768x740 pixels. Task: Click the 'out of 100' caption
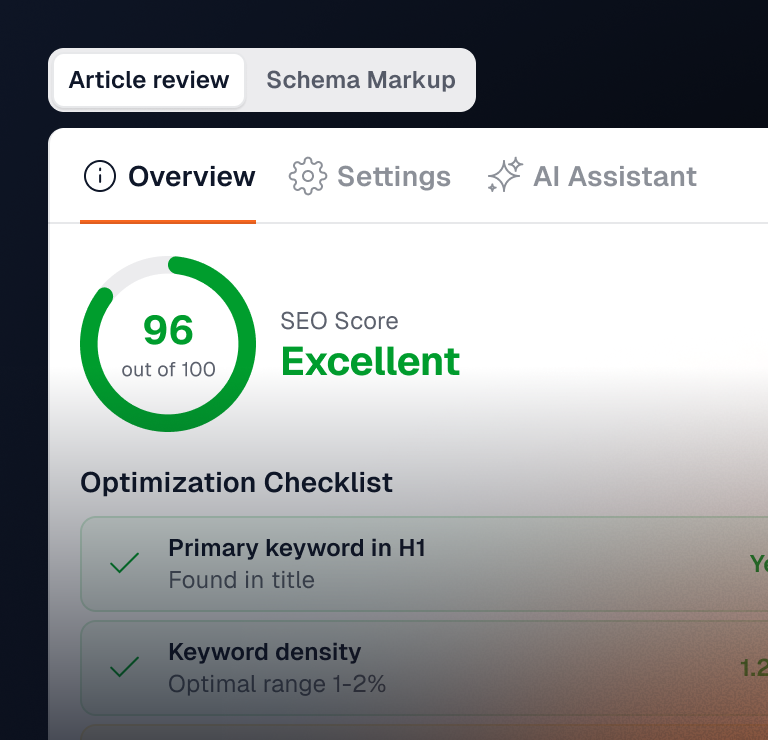coord(168,369)
